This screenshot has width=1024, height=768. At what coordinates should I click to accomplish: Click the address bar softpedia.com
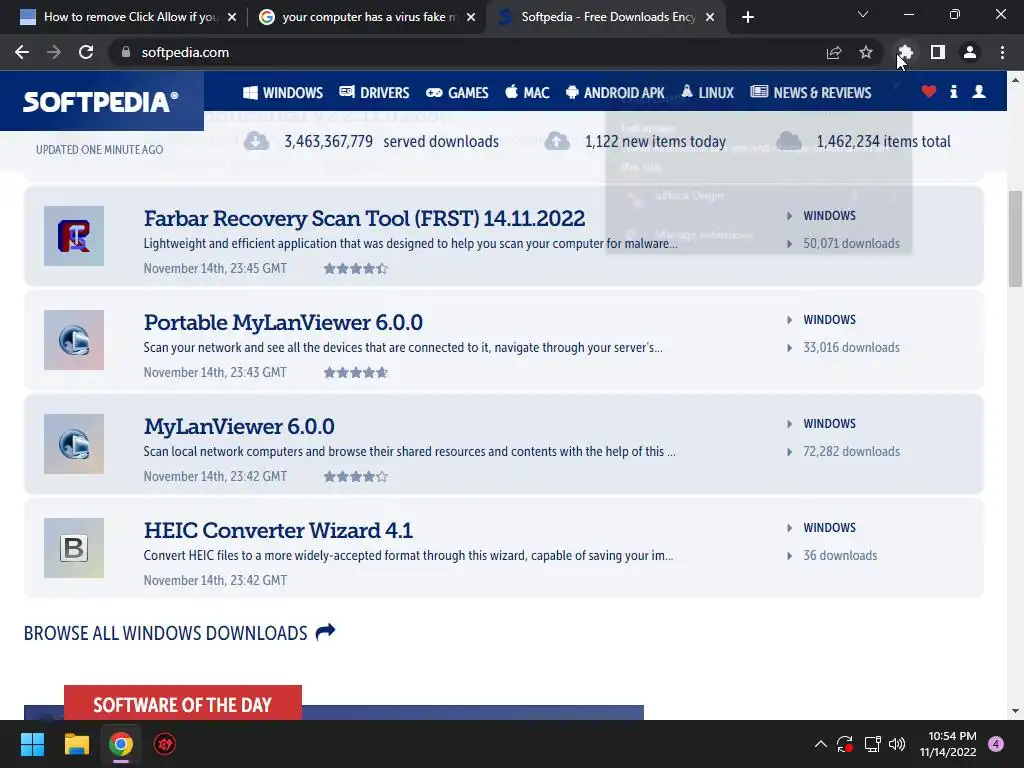185,52
